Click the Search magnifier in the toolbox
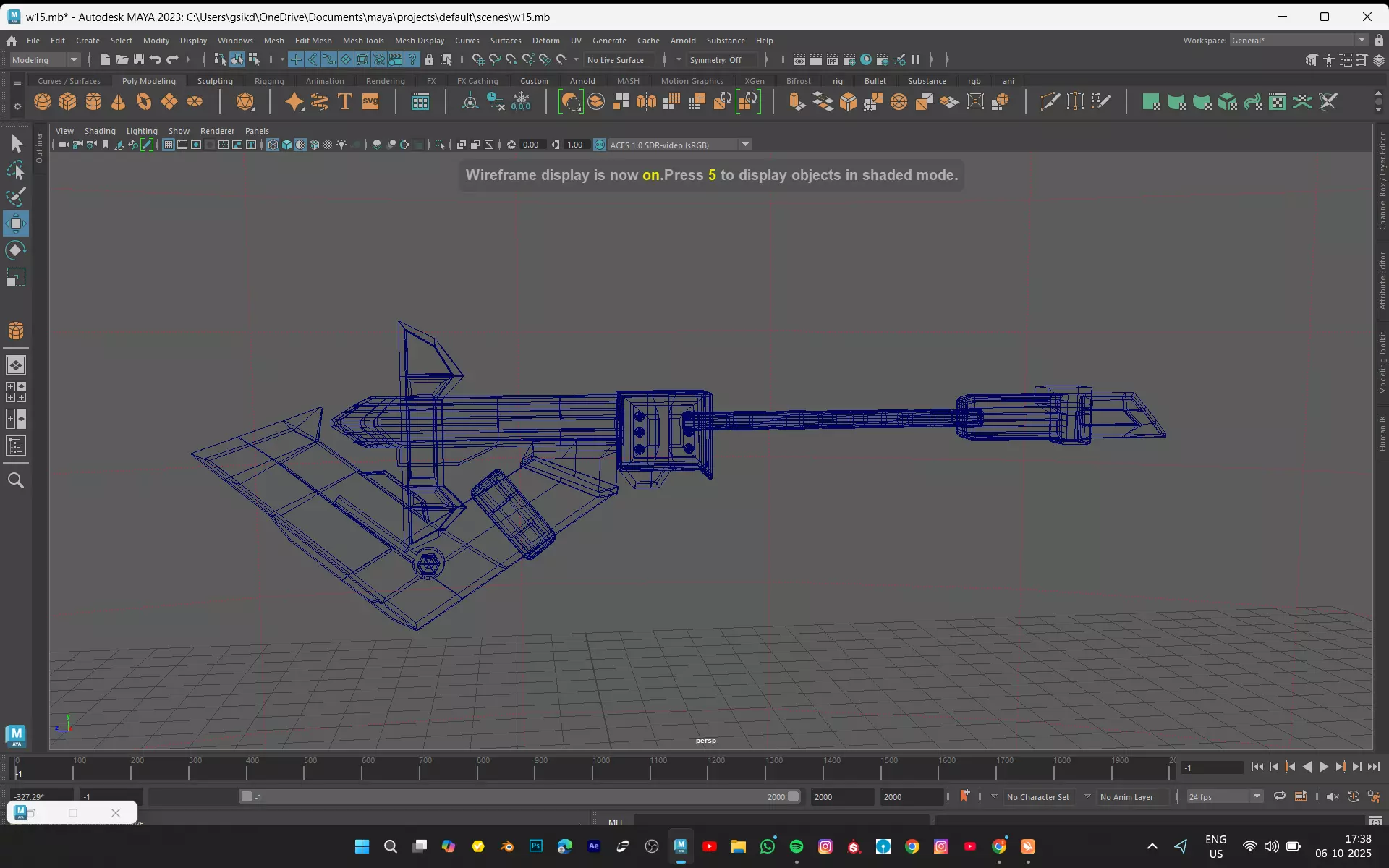The image size is (1389, 868). click(x=16, y=480)
